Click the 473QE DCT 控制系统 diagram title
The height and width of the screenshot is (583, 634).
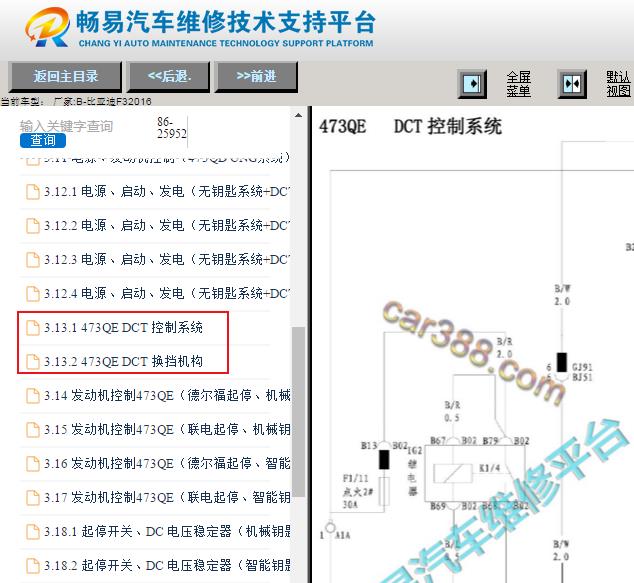click(410, 127)
